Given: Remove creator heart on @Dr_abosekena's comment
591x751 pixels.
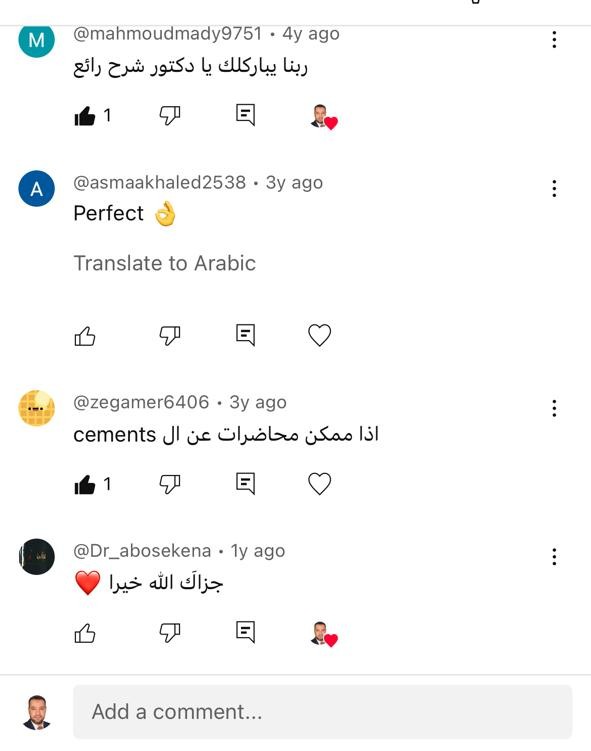Looking at the screenshot, I should click(324, 634).
